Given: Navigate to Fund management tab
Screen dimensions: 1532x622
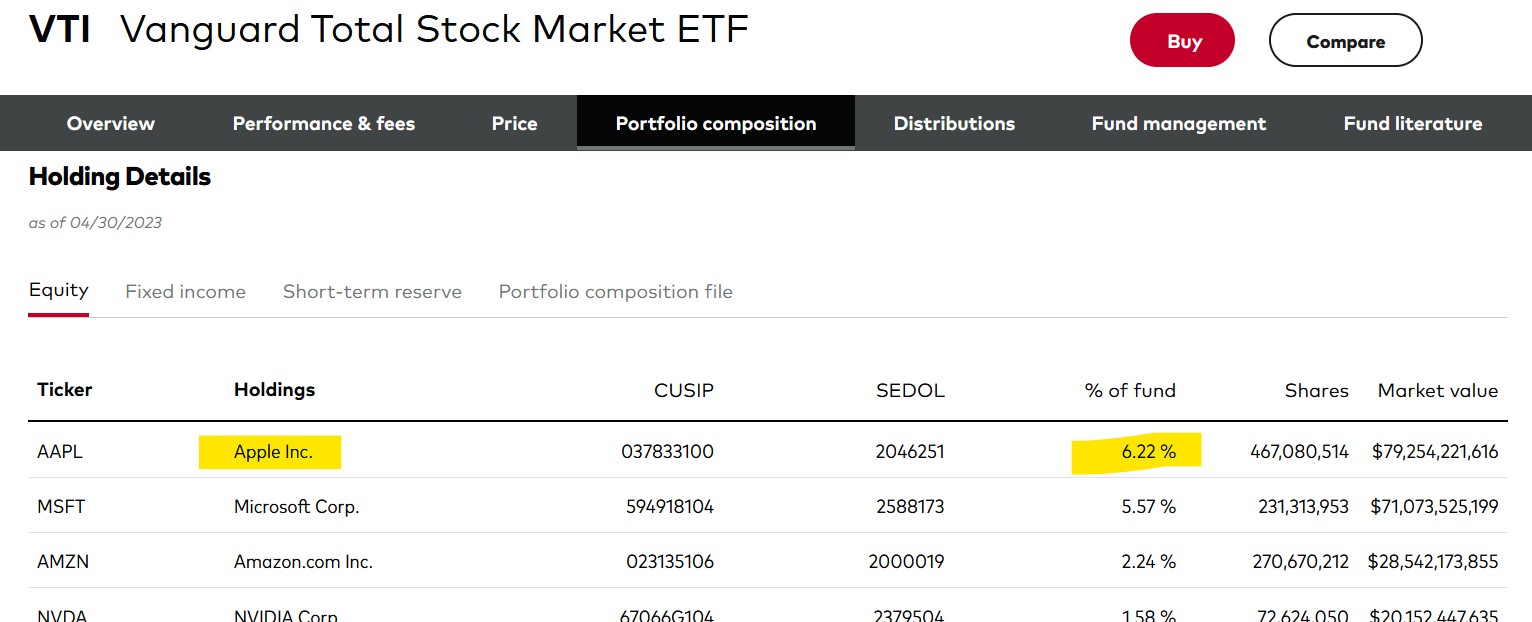Looking at the screenshot, I should click(1178, 124).
